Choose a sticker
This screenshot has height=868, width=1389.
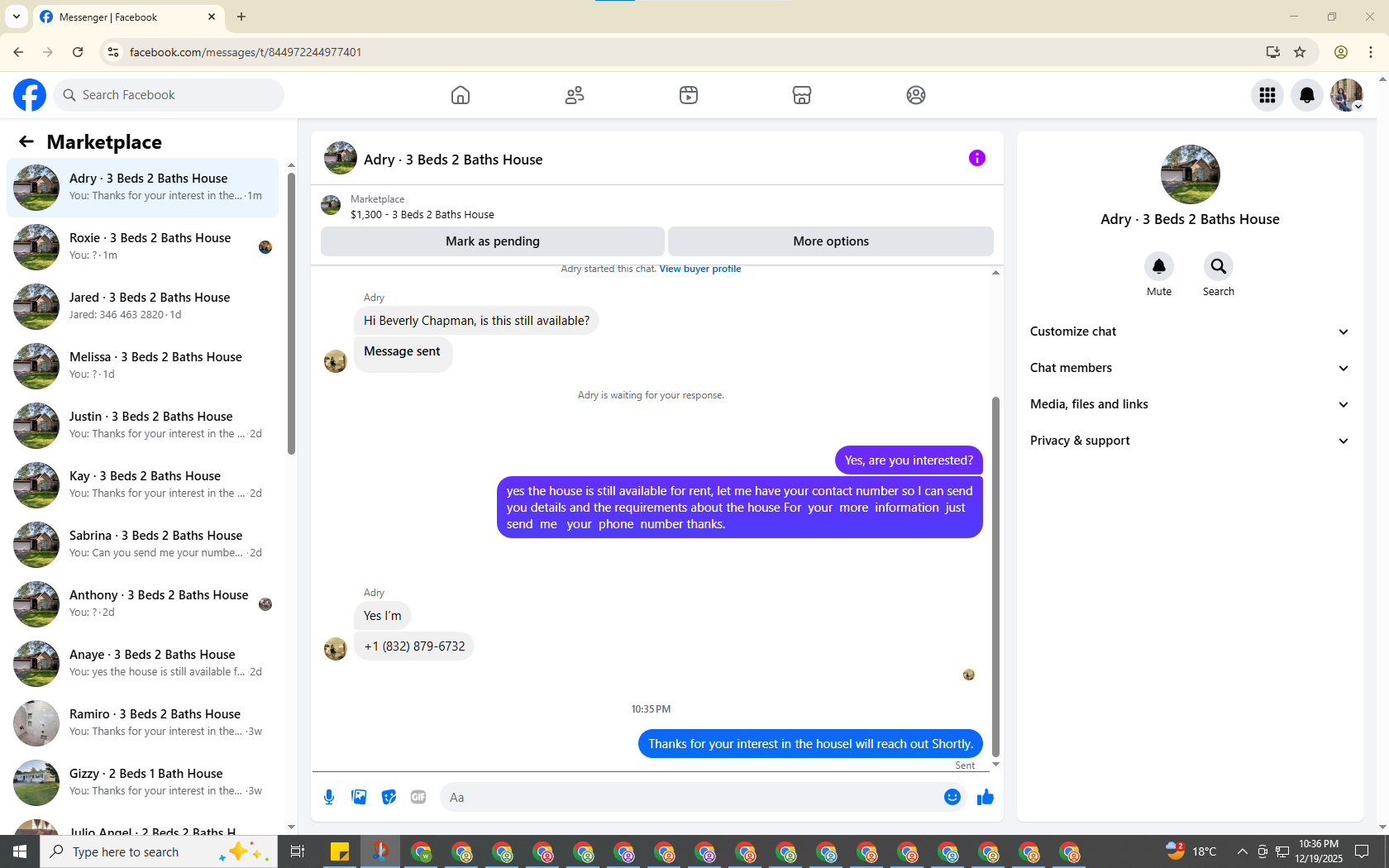[389, 797]
